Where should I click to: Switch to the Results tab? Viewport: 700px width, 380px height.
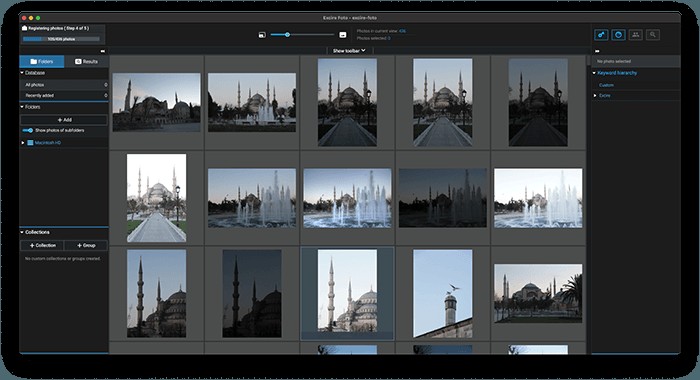click(86, 62)
